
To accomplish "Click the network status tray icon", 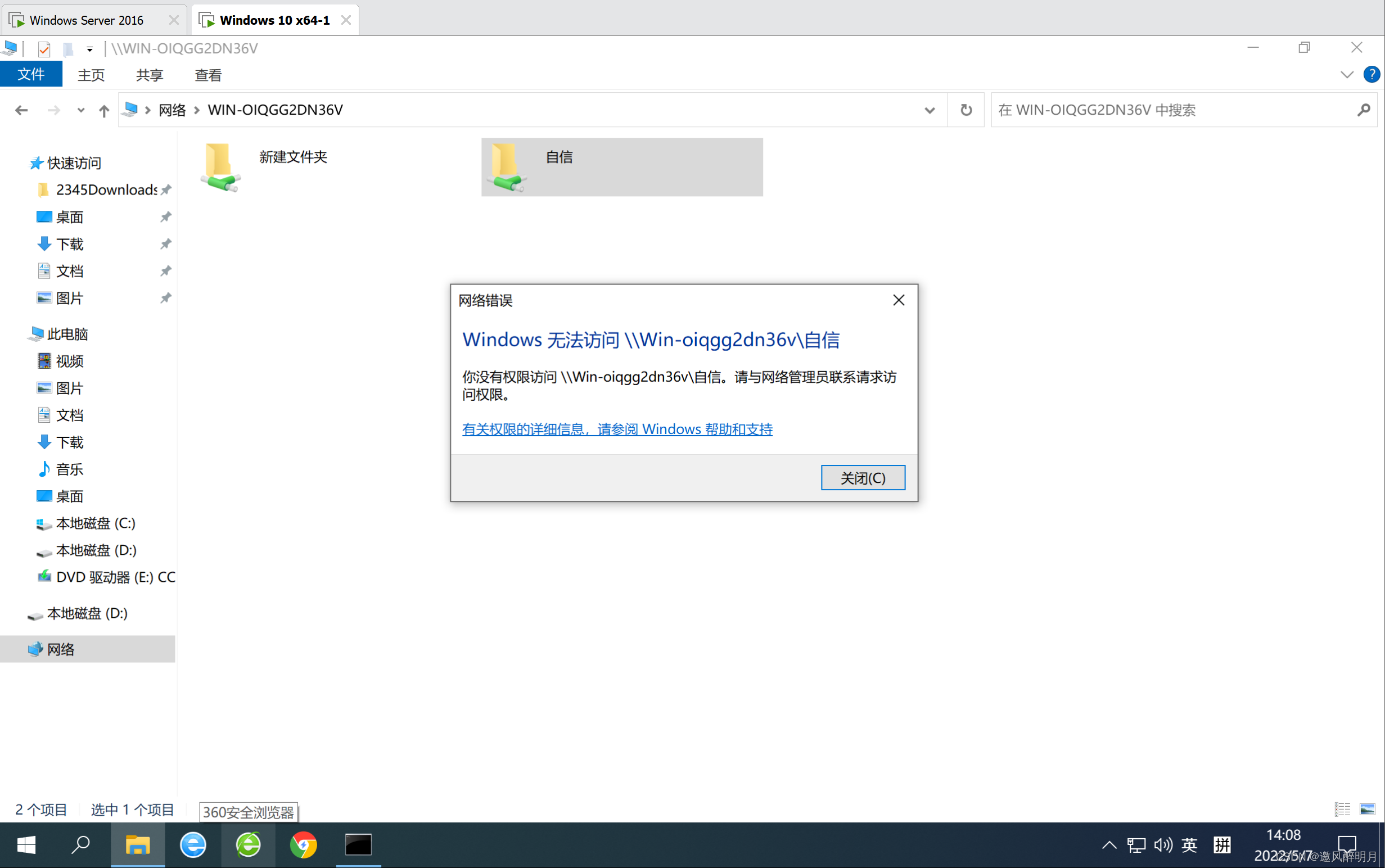I will 1136,844.
